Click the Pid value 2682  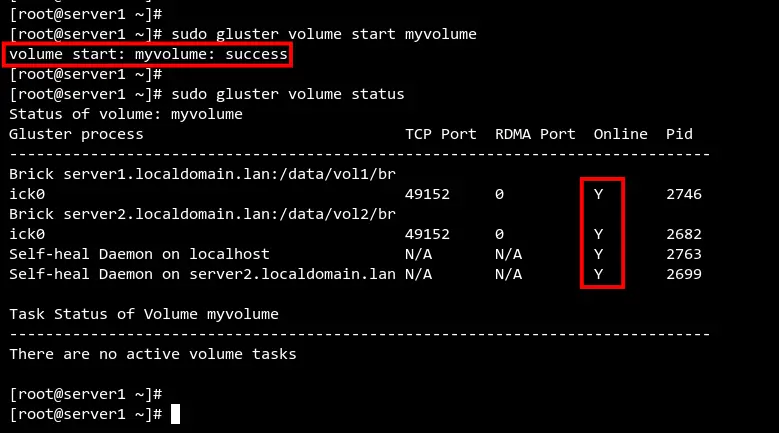click(683, 234)
